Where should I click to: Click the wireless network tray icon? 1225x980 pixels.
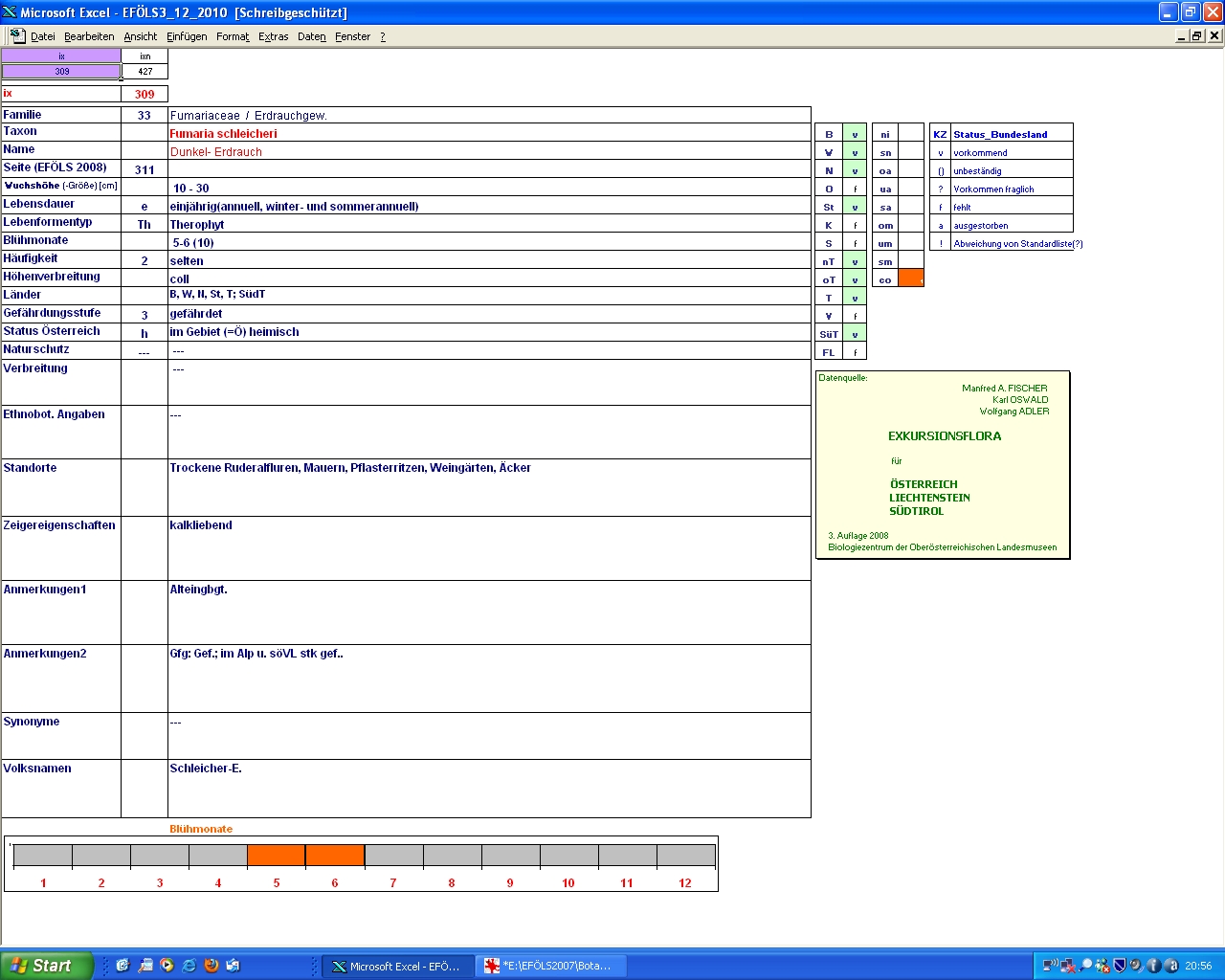(x=1051, y=966)
